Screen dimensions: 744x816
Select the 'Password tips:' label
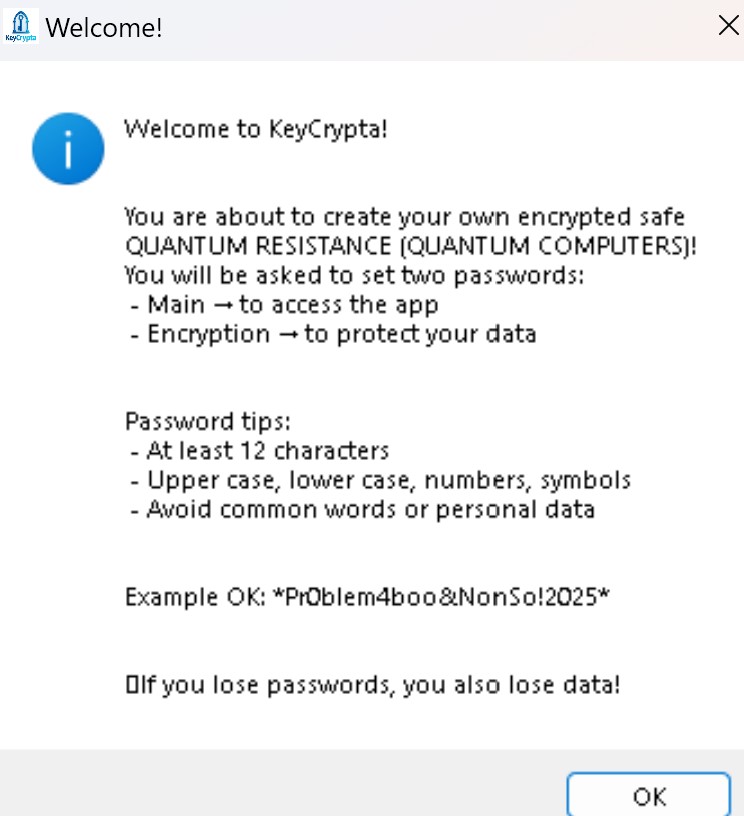207,421
